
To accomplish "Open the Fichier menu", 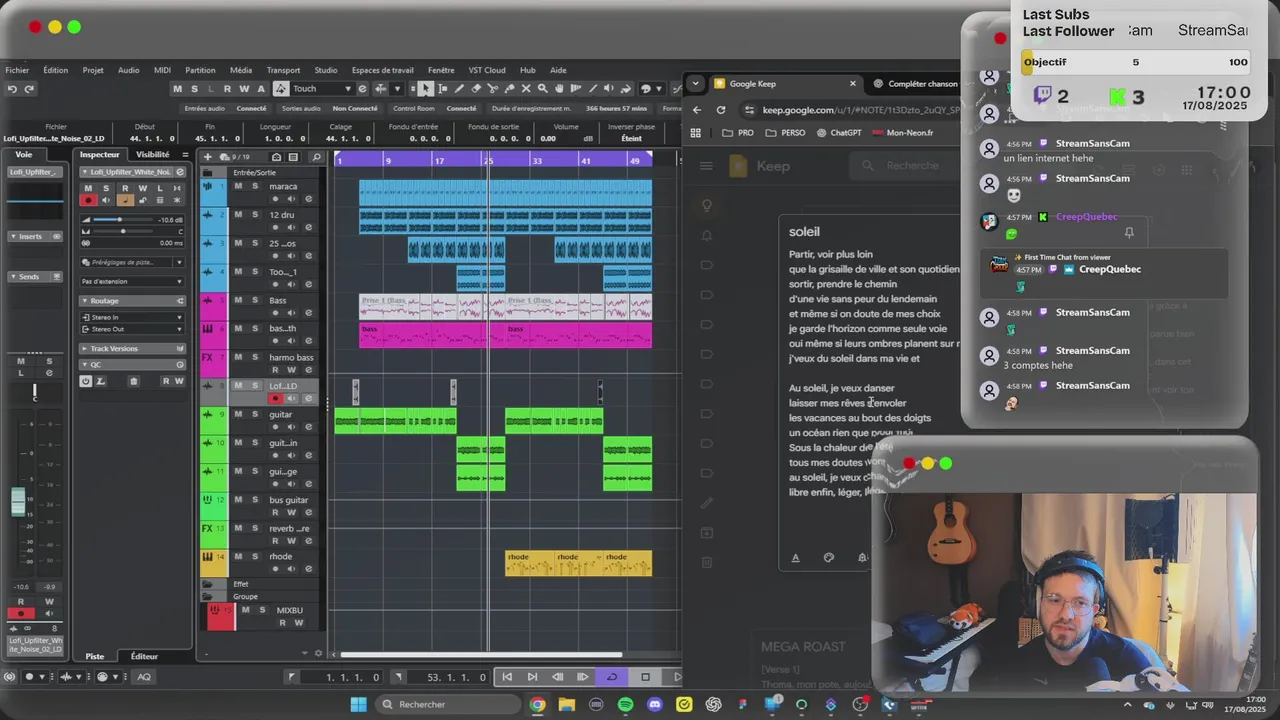I will (x=17, y=70).
